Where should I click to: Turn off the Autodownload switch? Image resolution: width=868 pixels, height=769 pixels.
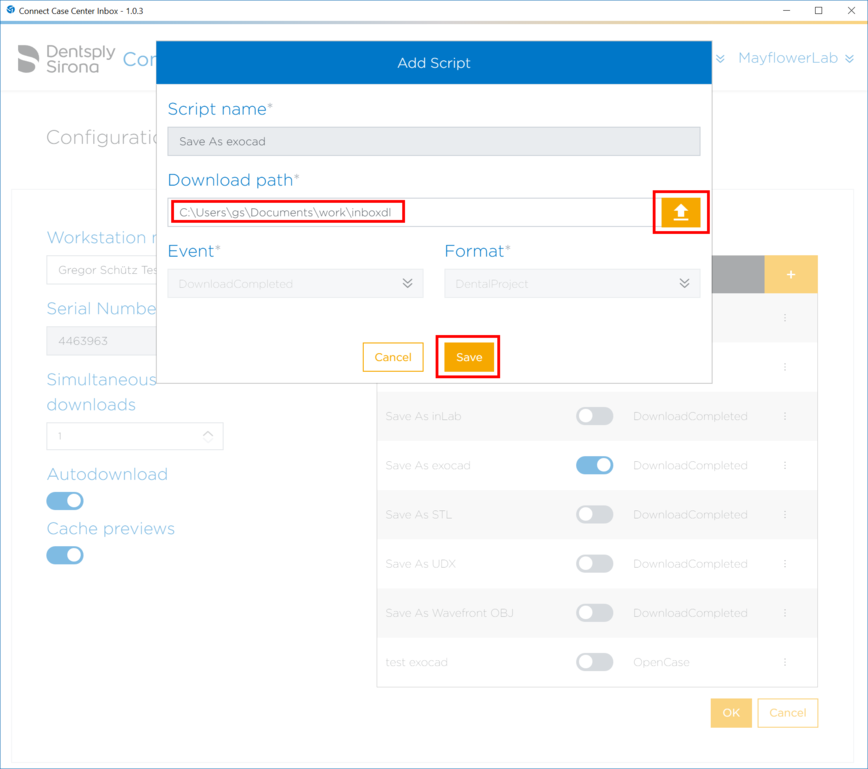click(65, 501)
